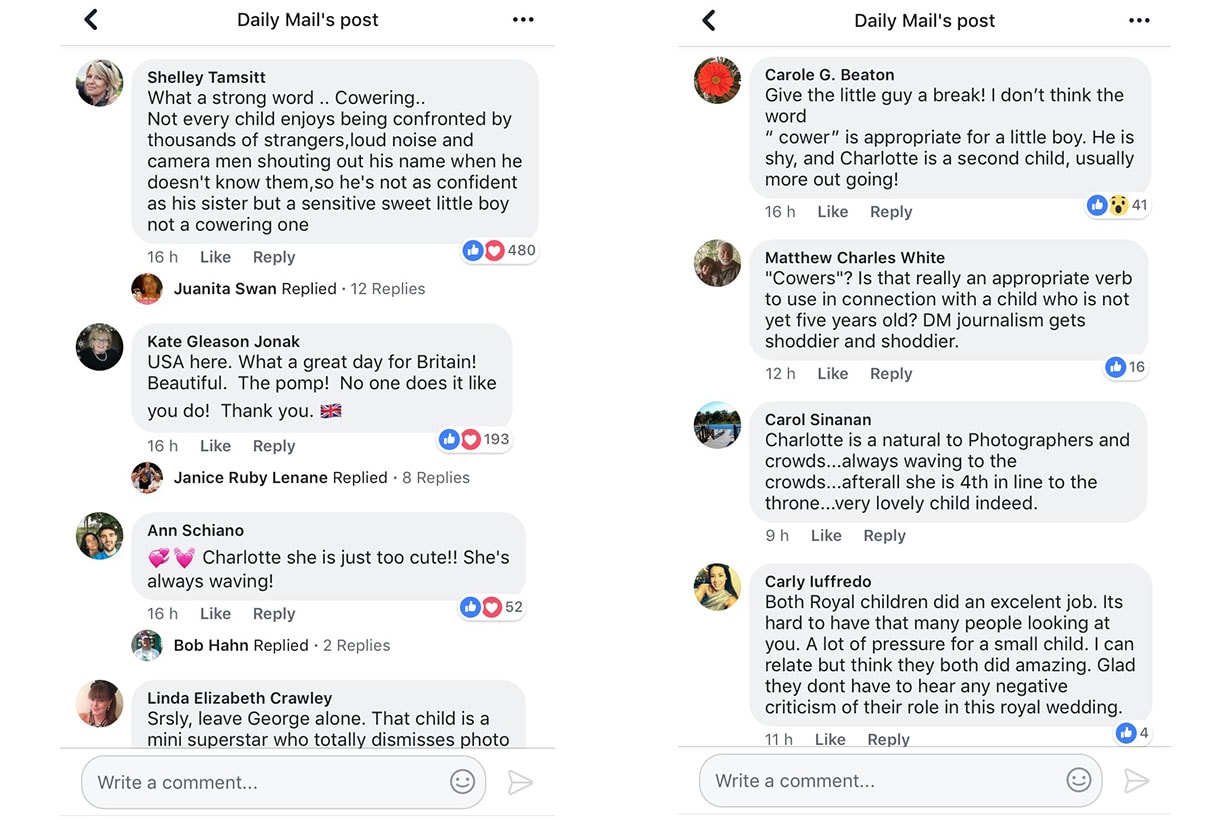This screenshot has height=820, width=1230.
Task: Click the heart reaction on Ann Schiano's comment
Action: [x=491, y=606]
